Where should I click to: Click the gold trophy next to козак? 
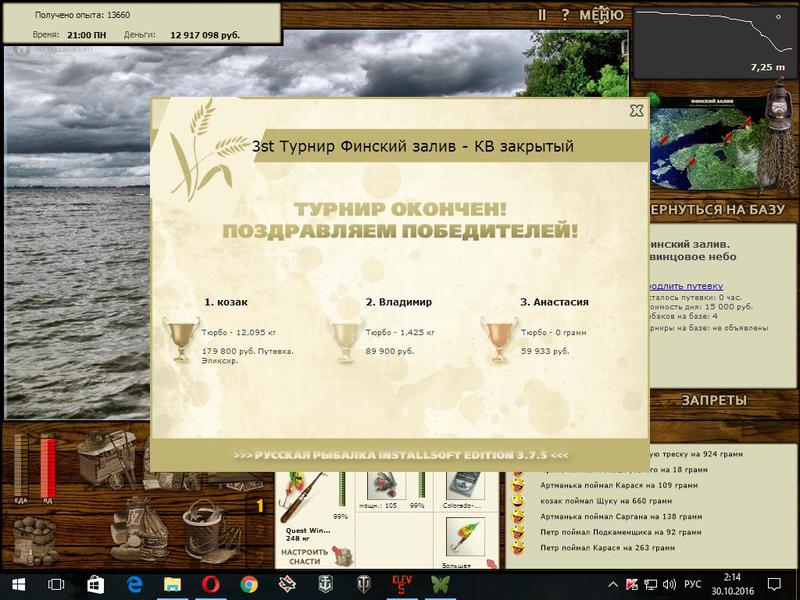pos(181,339)
